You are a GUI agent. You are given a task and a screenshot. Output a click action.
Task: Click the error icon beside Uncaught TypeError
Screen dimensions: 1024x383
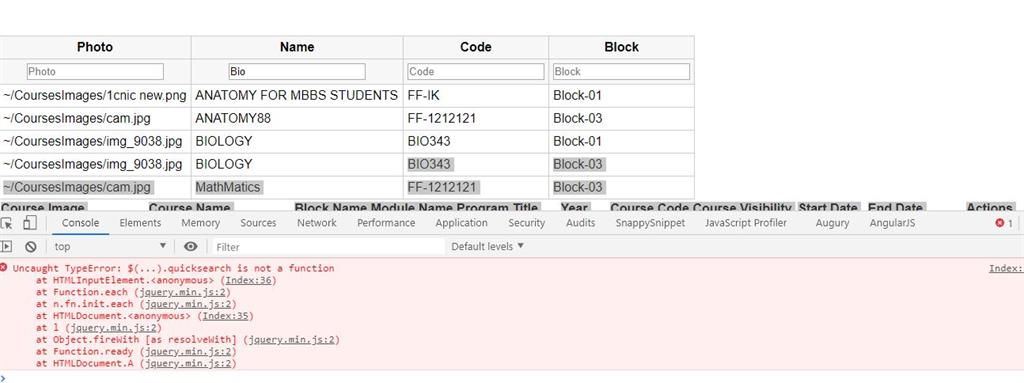pos(5,267)
